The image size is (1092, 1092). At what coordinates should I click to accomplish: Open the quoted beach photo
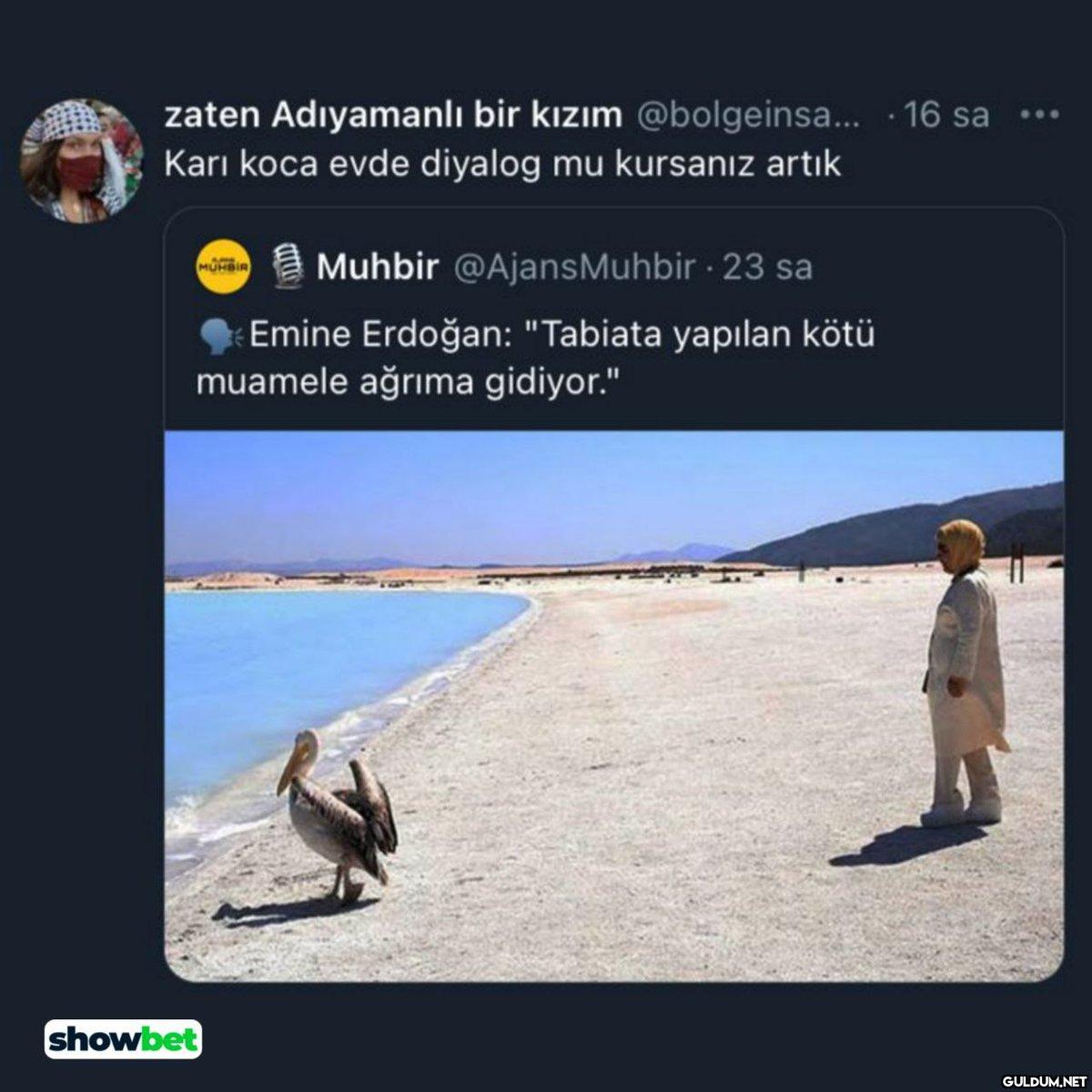(x=614, y=705)
